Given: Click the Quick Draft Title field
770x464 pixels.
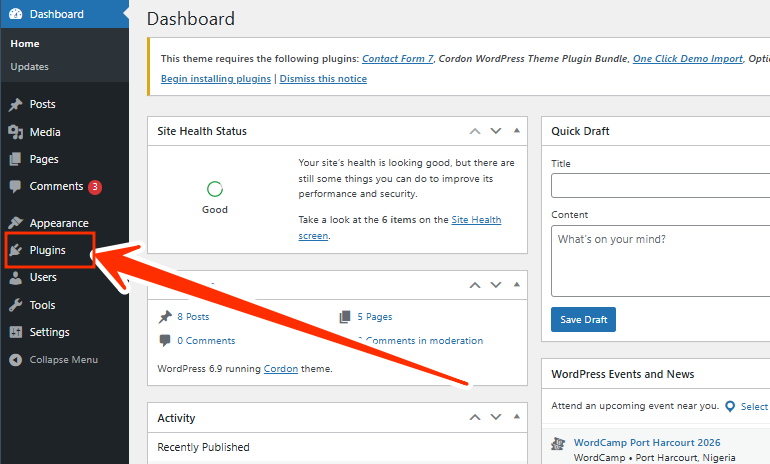Looking at the screenshot, I should [660, 185].
